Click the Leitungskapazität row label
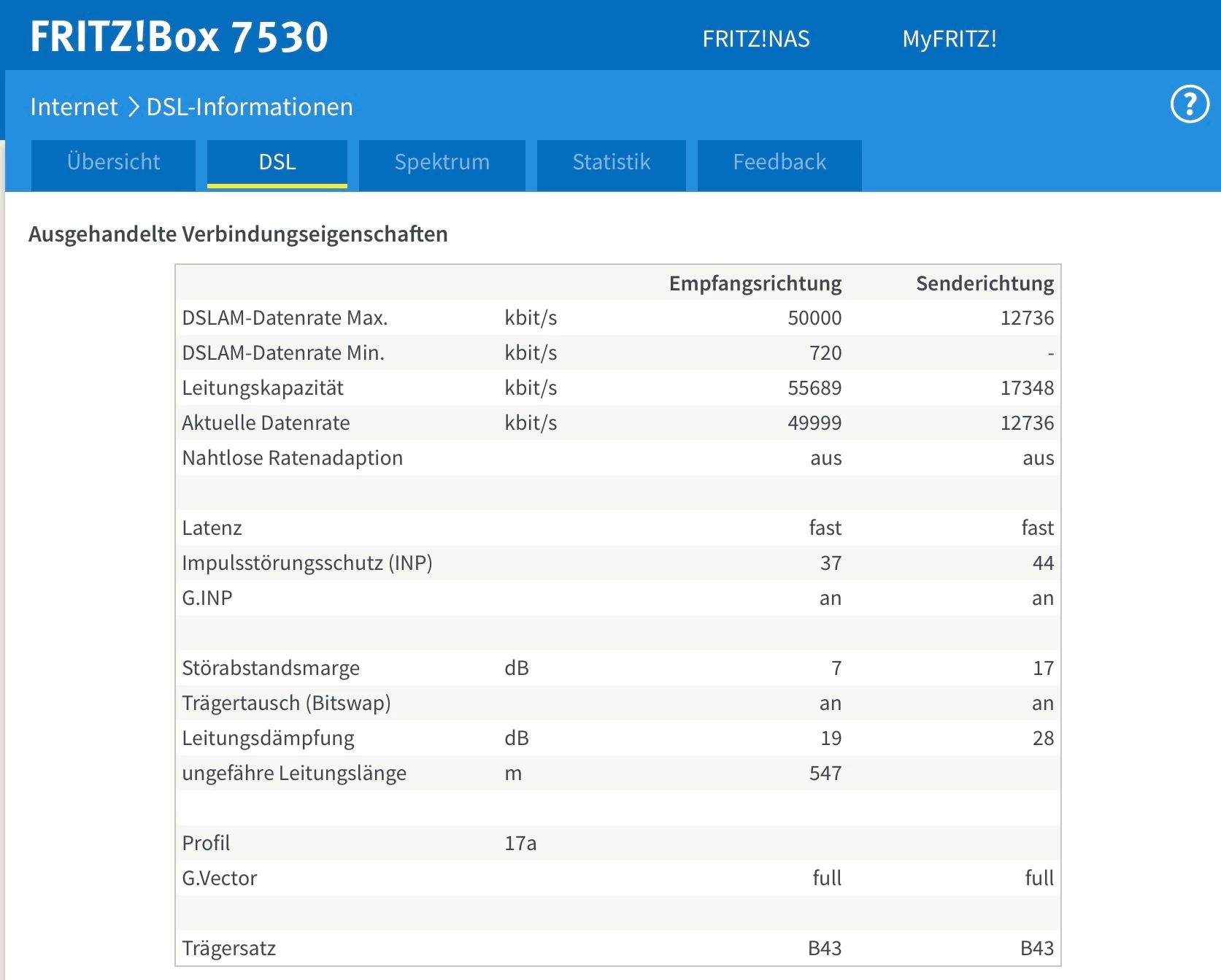1221x980 pixels. [x=263, y=388]
